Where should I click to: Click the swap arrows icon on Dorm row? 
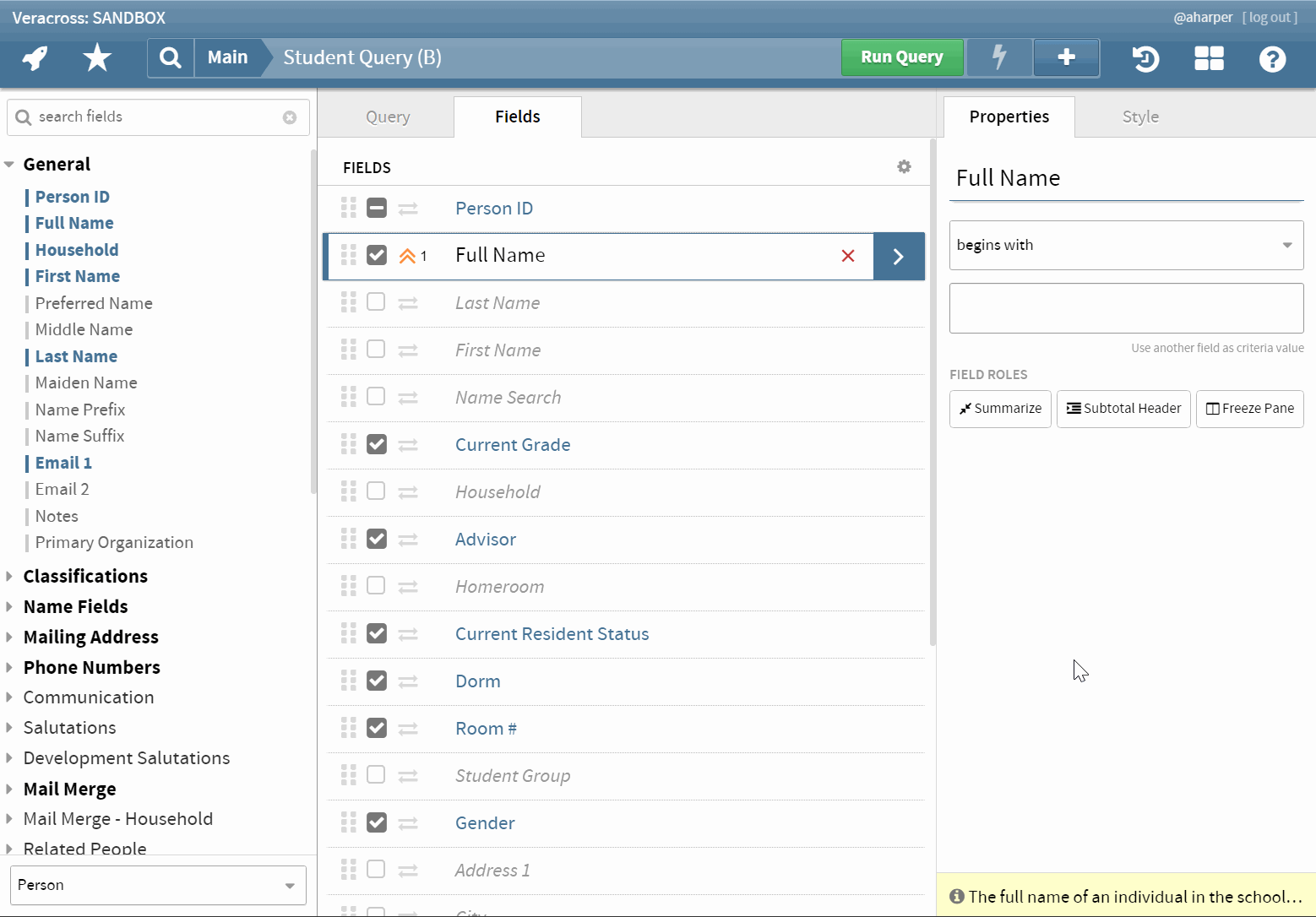[x=408, y=681]
